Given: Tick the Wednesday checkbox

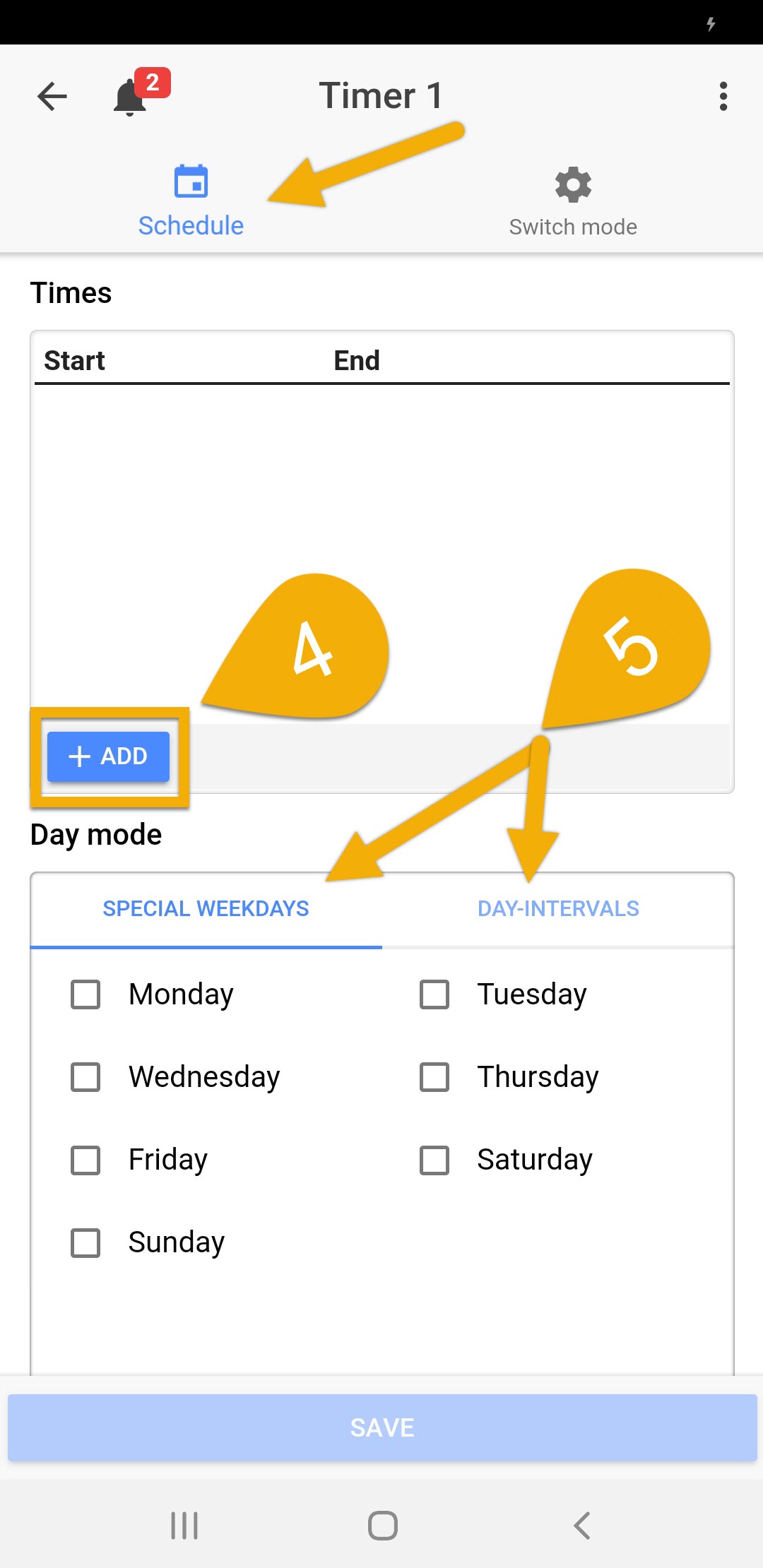Looking at the screenshot, I should [x=85, y=1077].
